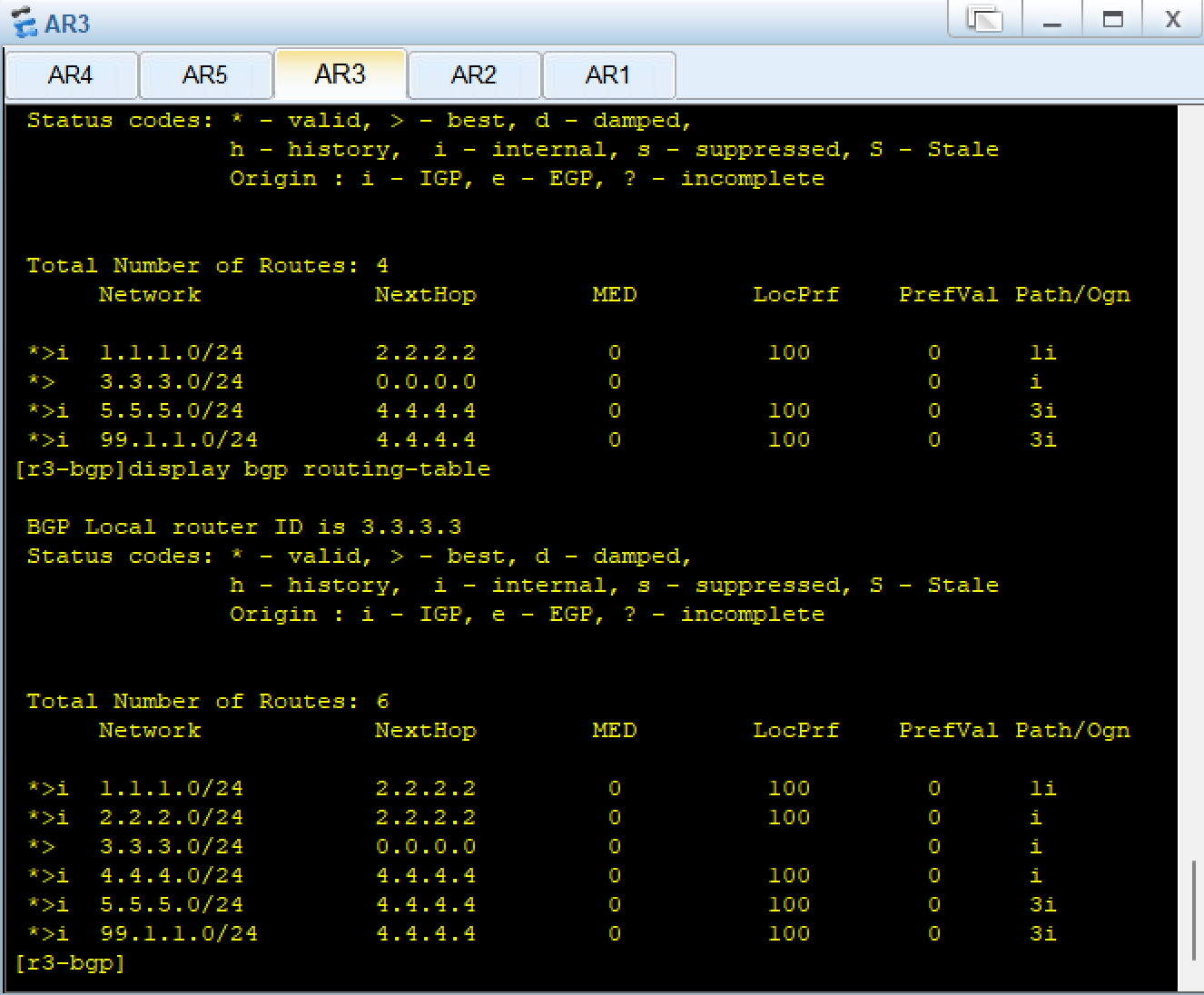This screenshot has width=1204, height=995.
Task: Minimize the AR3 terminal window
Action: coord(1052,18)
